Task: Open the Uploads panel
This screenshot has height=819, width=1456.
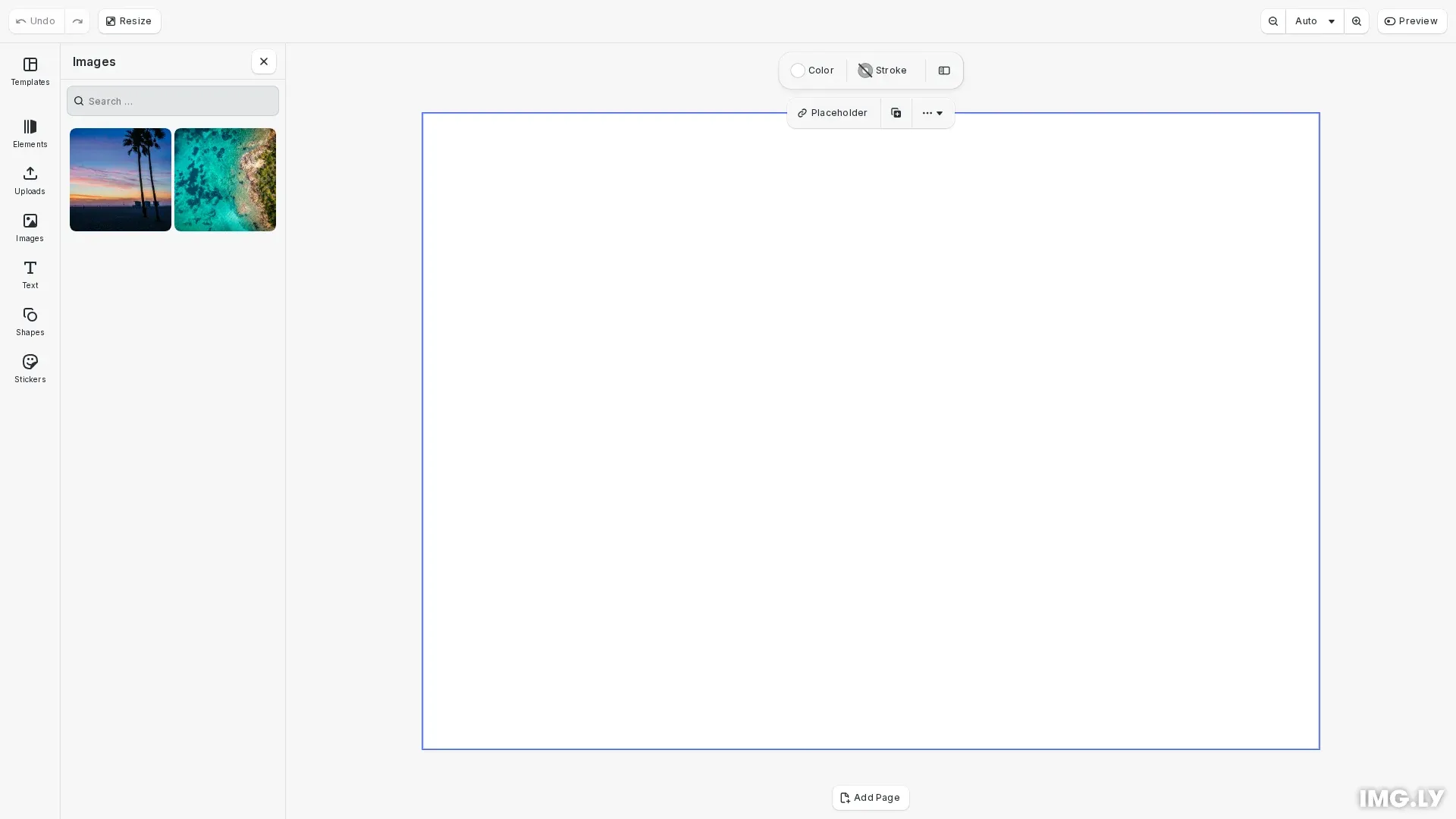Action: (x=30, y=180)
